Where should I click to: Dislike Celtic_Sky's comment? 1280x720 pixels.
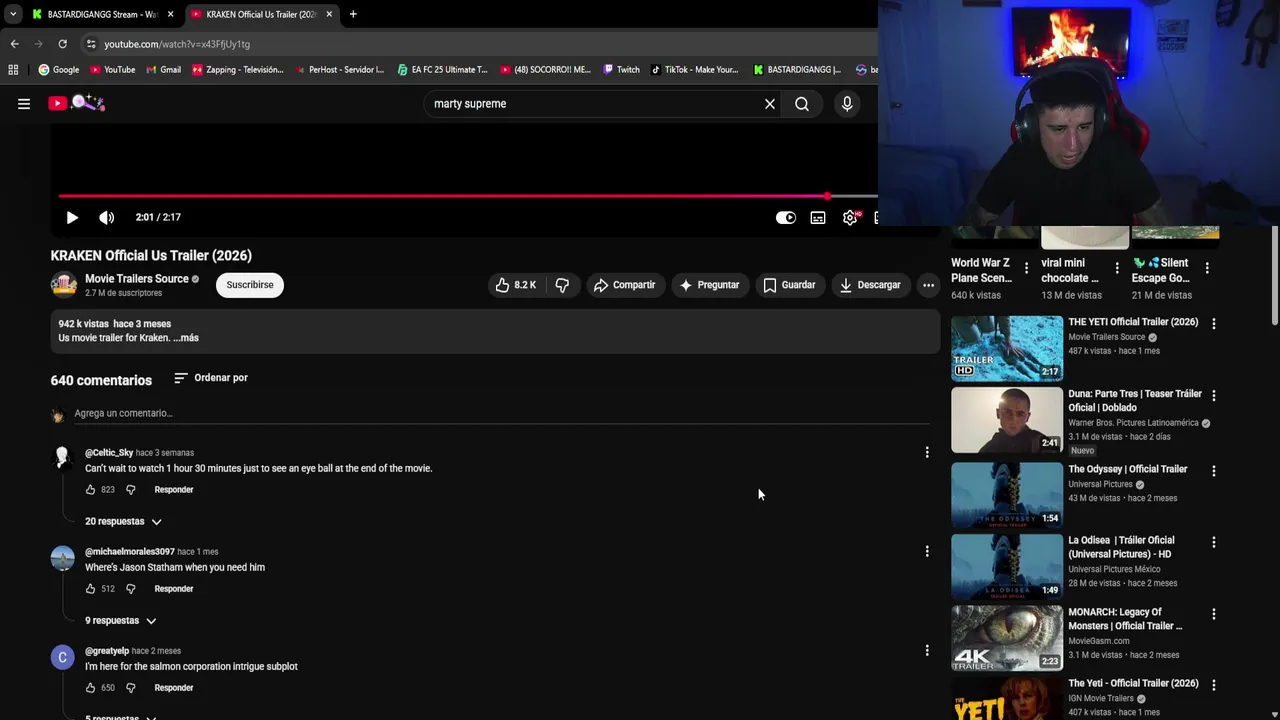(x=130, y=490)
